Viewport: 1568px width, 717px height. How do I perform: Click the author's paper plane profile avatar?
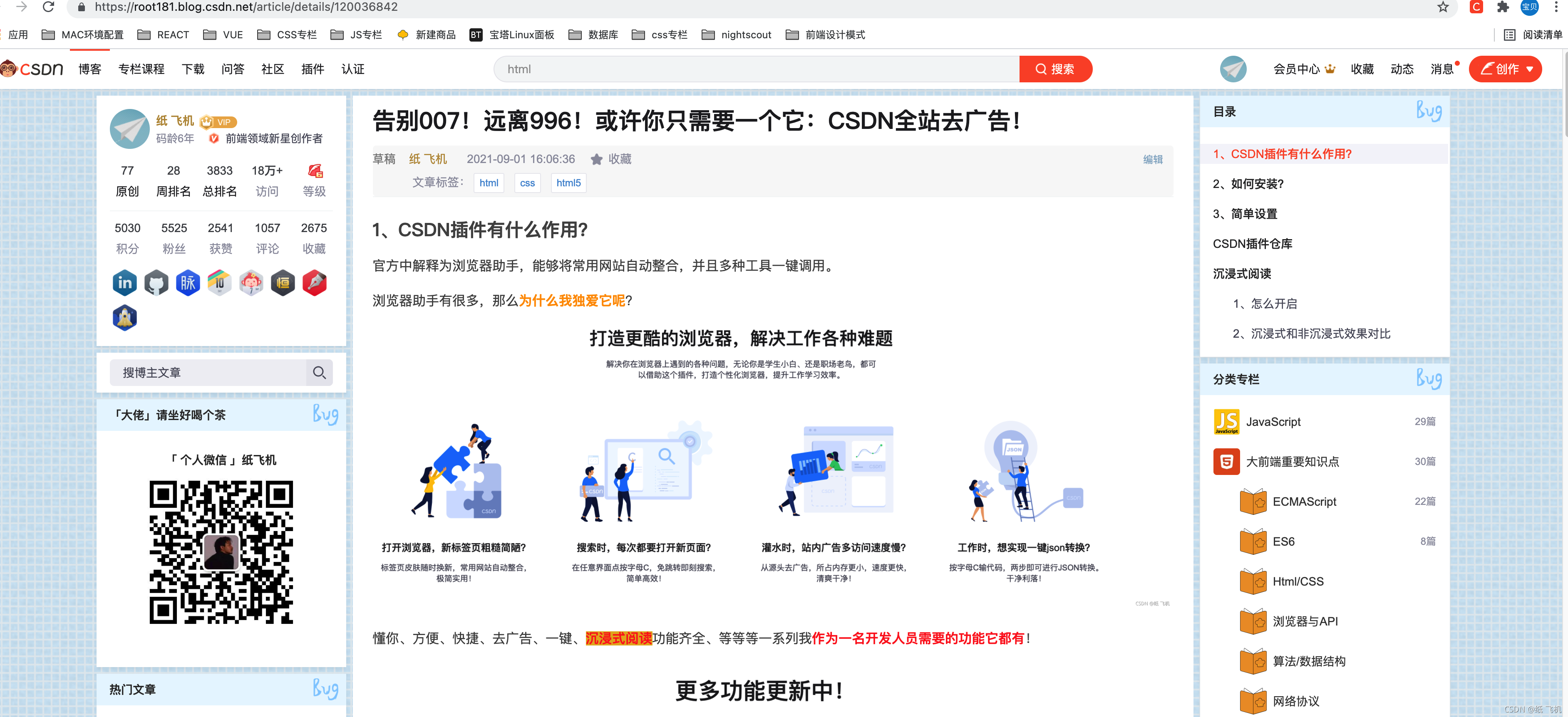point(130,129)
